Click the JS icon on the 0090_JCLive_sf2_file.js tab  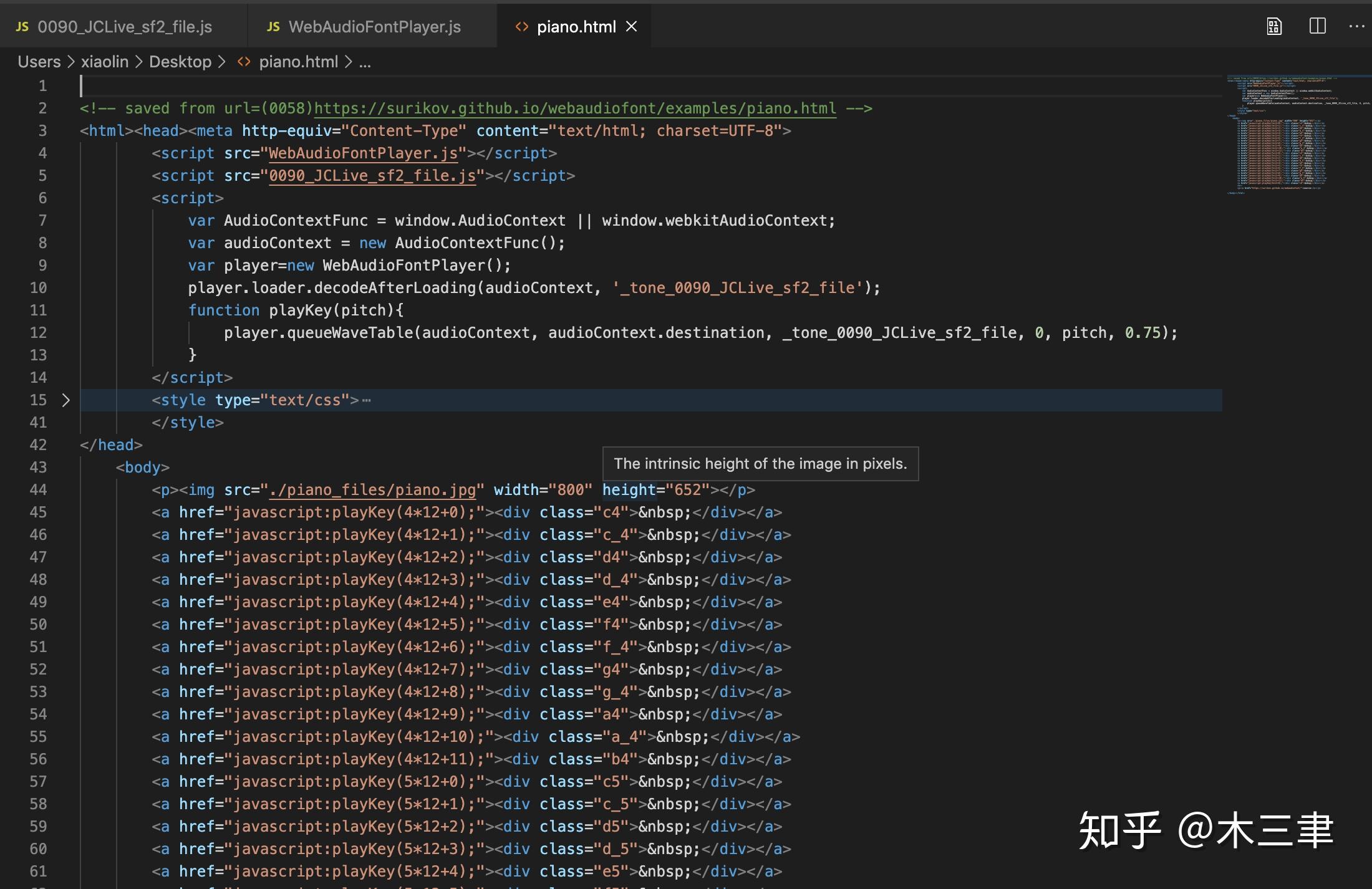click(x=23, y=26)
